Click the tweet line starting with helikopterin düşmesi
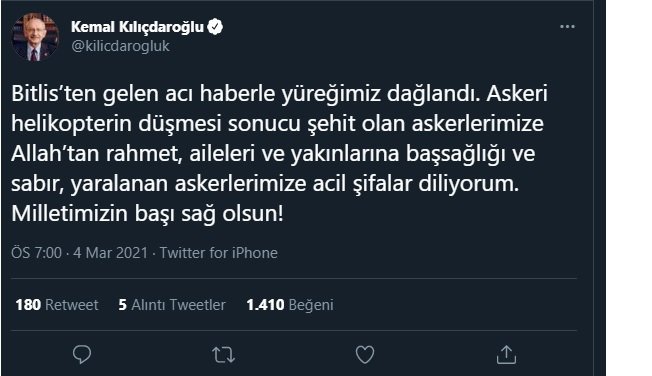Image resolution: width=652 pixels, height=376 pixels. point(277,124)
